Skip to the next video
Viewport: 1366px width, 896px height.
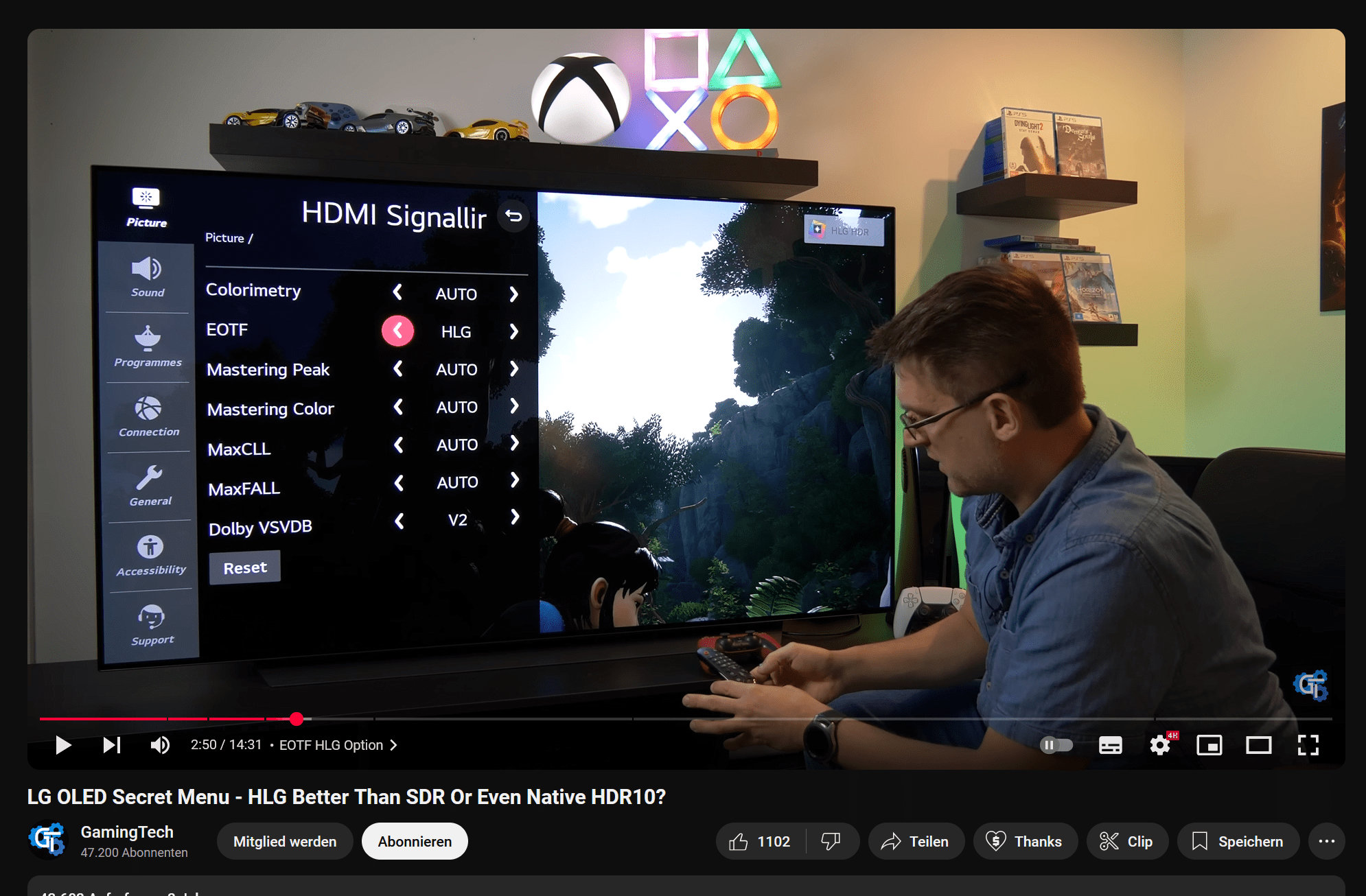point(112,745)
